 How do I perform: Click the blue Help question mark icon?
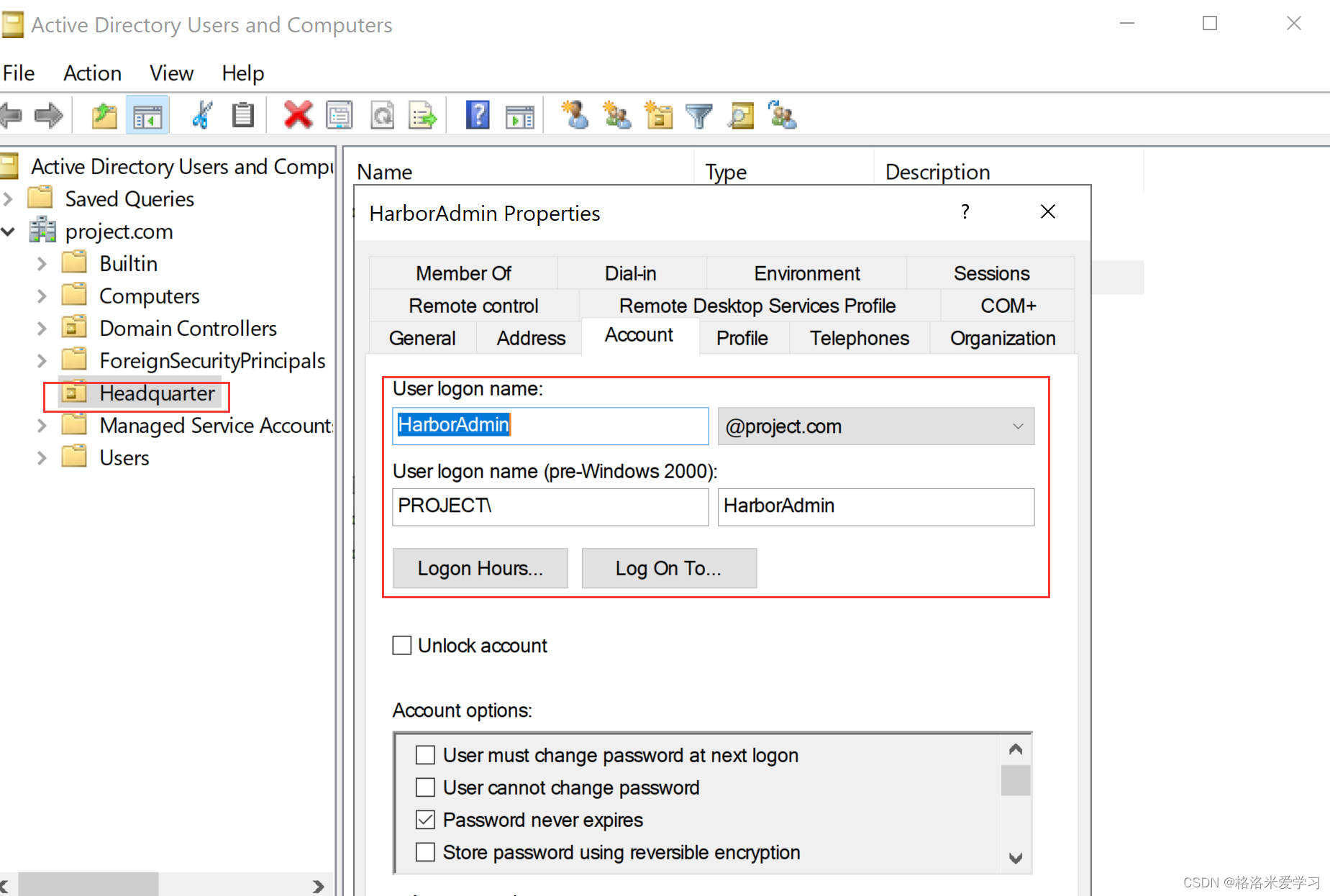point(478,115)
